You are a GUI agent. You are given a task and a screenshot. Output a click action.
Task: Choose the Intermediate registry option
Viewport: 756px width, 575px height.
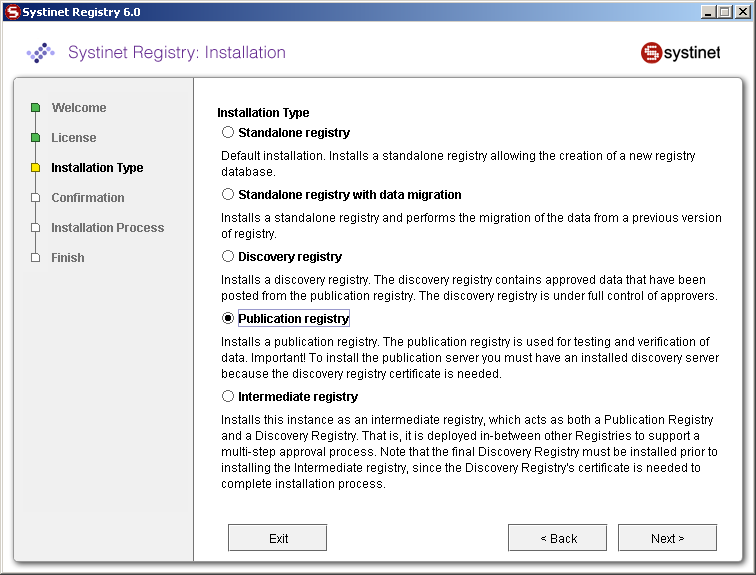pyautogui.click(x=228, y=396)
